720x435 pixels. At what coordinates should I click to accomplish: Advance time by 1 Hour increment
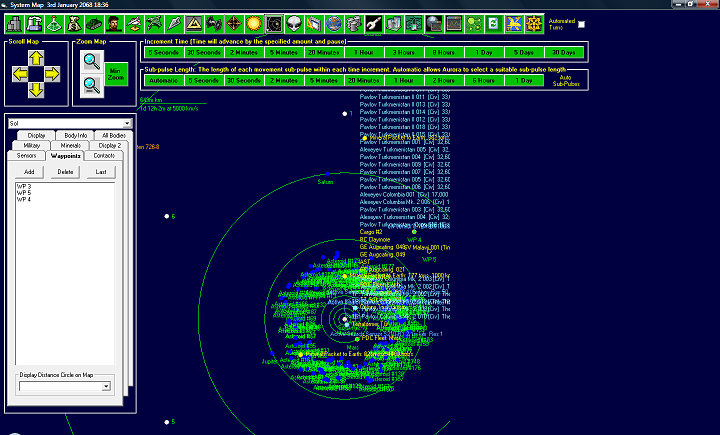tap(364, 52)
